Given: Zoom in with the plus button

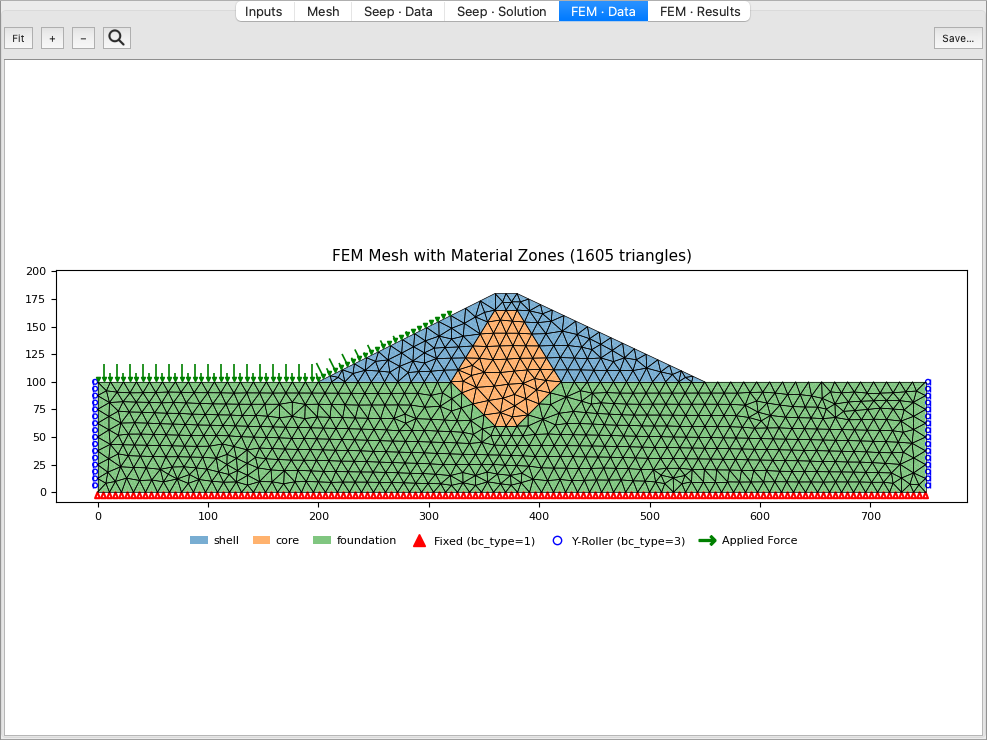Looking at the screenshot, I should point(52,38).
